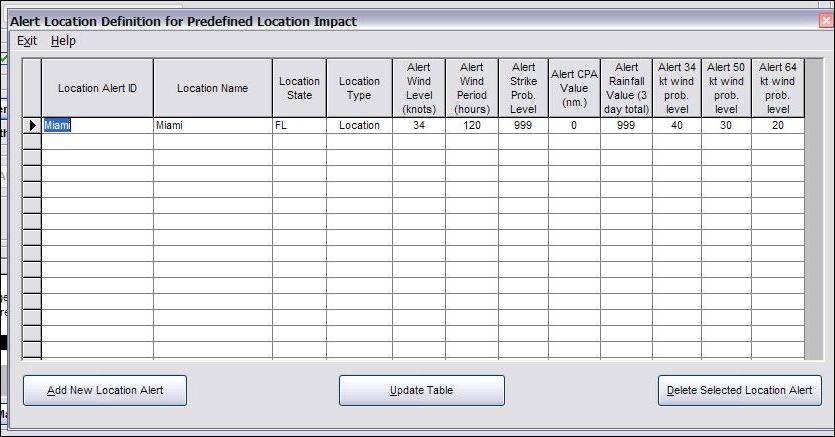Change Alert 34 kt wind prob value 40
The height and width of the screenshot is (437, 835).
click(677, 126)
